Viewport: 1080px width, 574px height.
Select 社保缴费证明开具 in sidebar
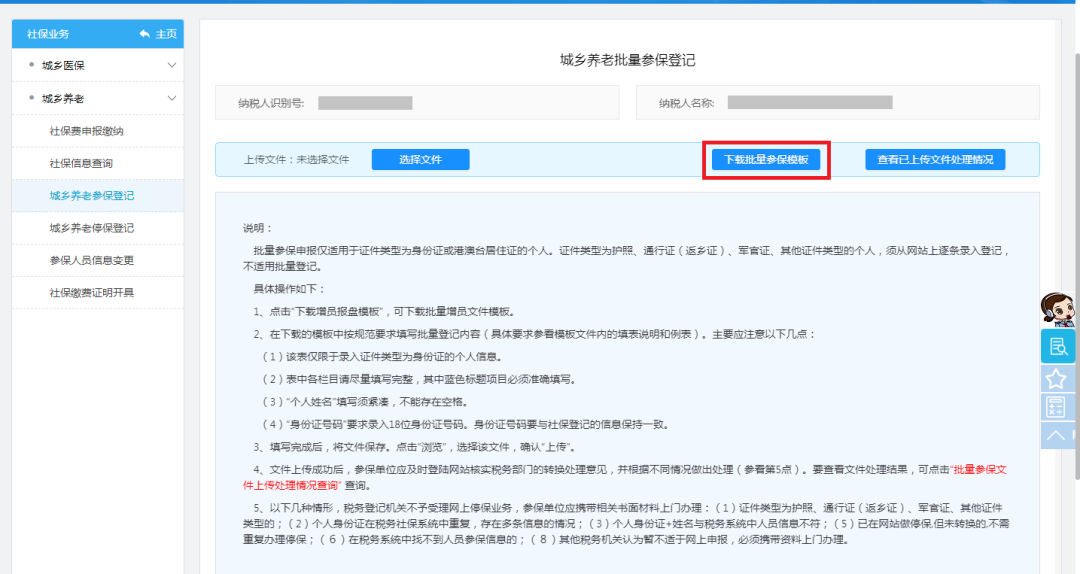tap(91, 292)
